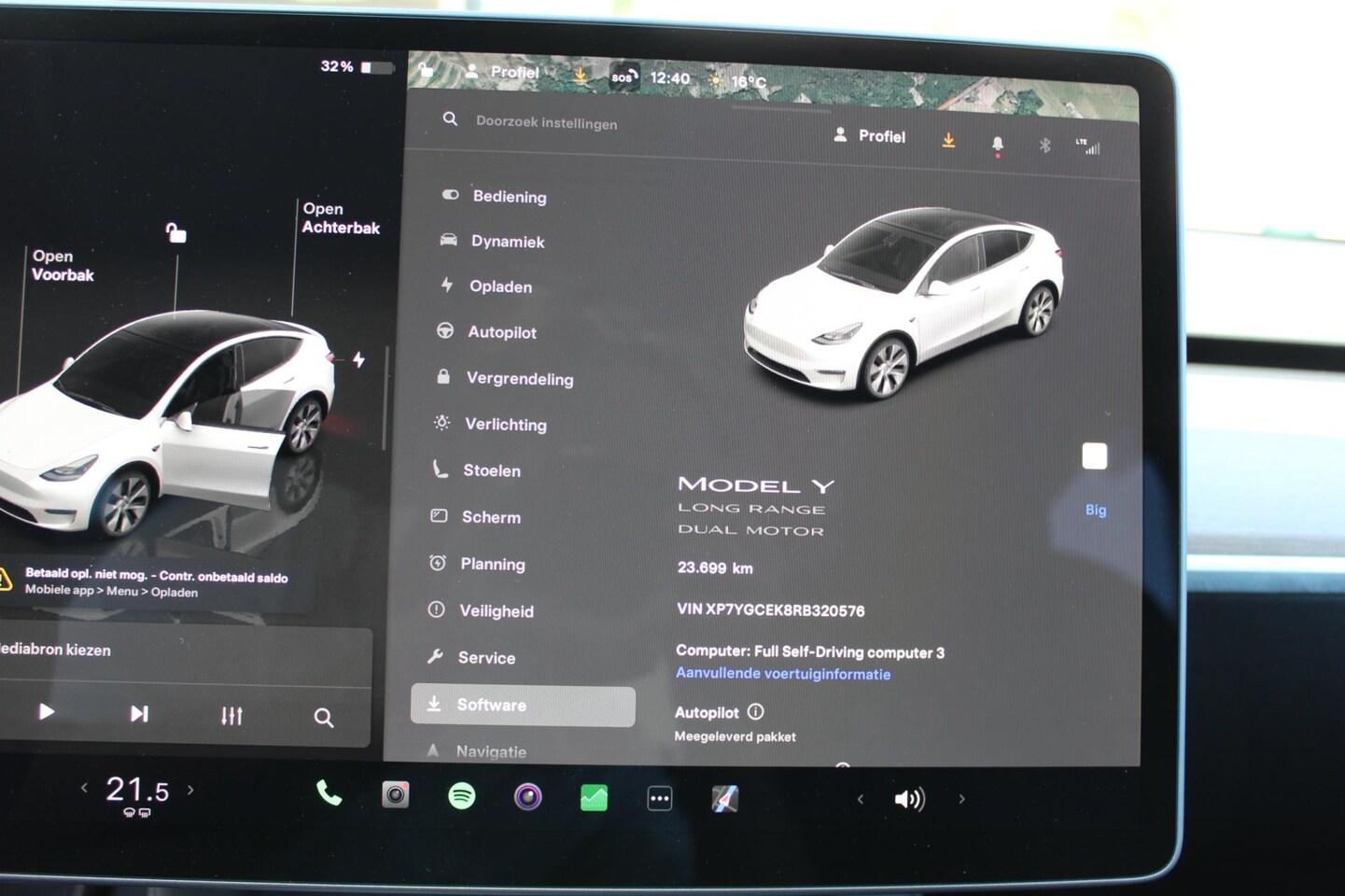Open the Vergrendeling lock settings
This screenshot has height=896, width=1345.
tap(519, 379)
